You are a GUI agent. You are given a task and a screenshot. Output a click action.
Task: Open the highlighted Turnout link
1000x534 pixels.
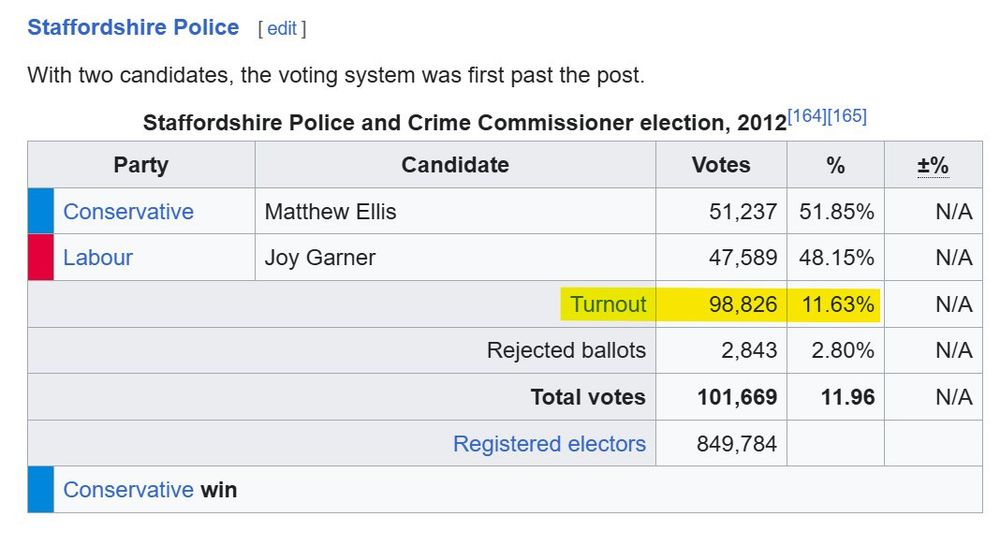point(608,304)
